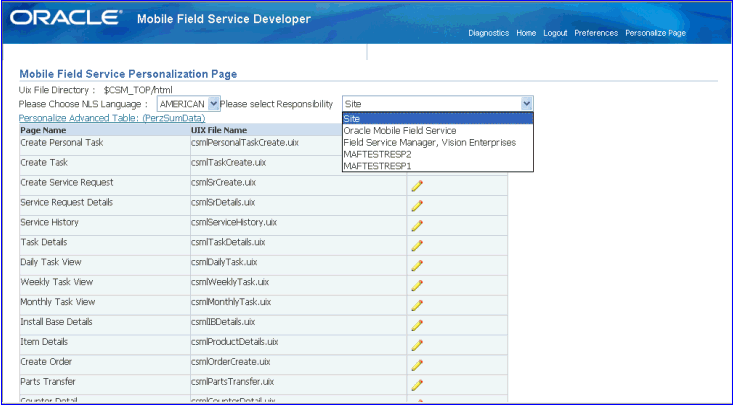Screen dimensions: 734x406
Task: Personalize Daily Task View using pencil icon
Action: (417, 266)
